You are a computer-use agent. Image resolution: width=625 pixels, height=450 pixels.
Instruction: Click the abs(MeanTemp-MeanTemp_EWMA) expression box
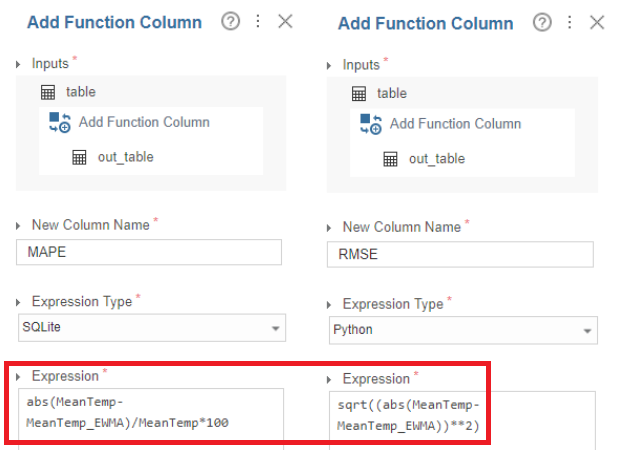click(151, 419)
